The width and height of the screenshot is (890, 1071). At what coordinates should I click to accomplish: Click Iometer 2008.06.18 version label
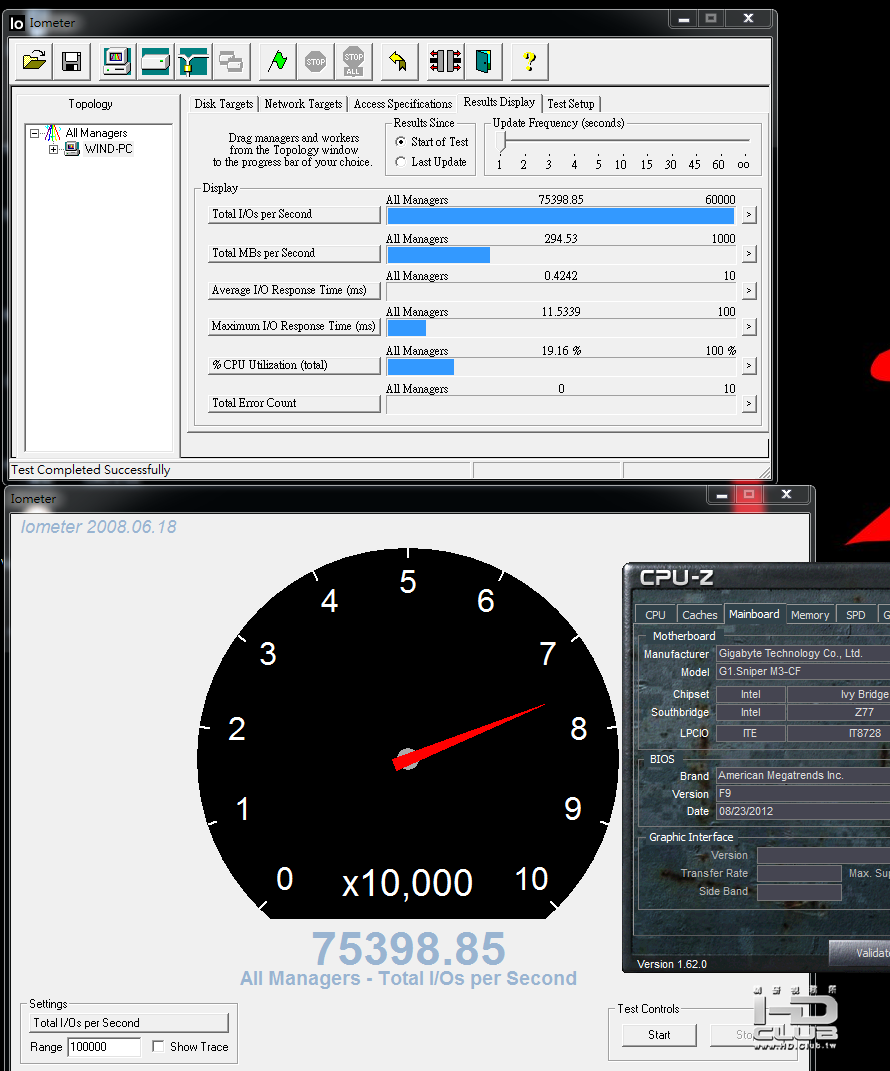(98, 527)
